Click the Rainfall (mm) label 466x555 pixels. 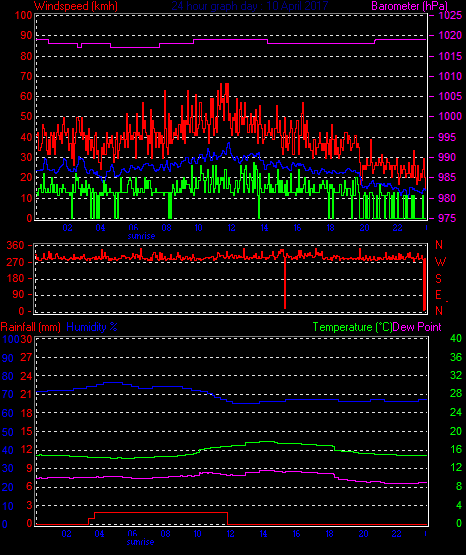click(31, 327)
